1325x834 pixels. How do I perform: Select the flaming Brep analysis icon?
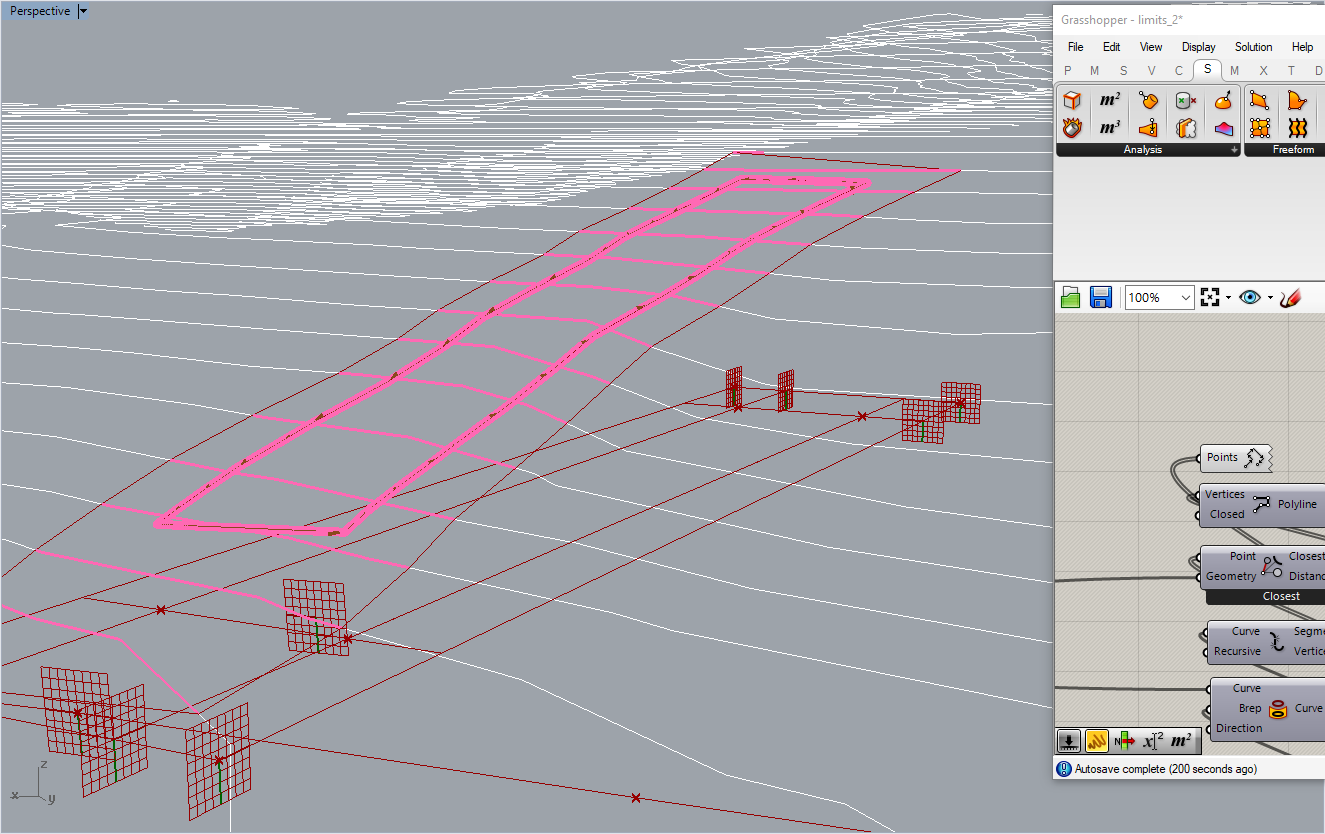click(x=1072, y=128)
